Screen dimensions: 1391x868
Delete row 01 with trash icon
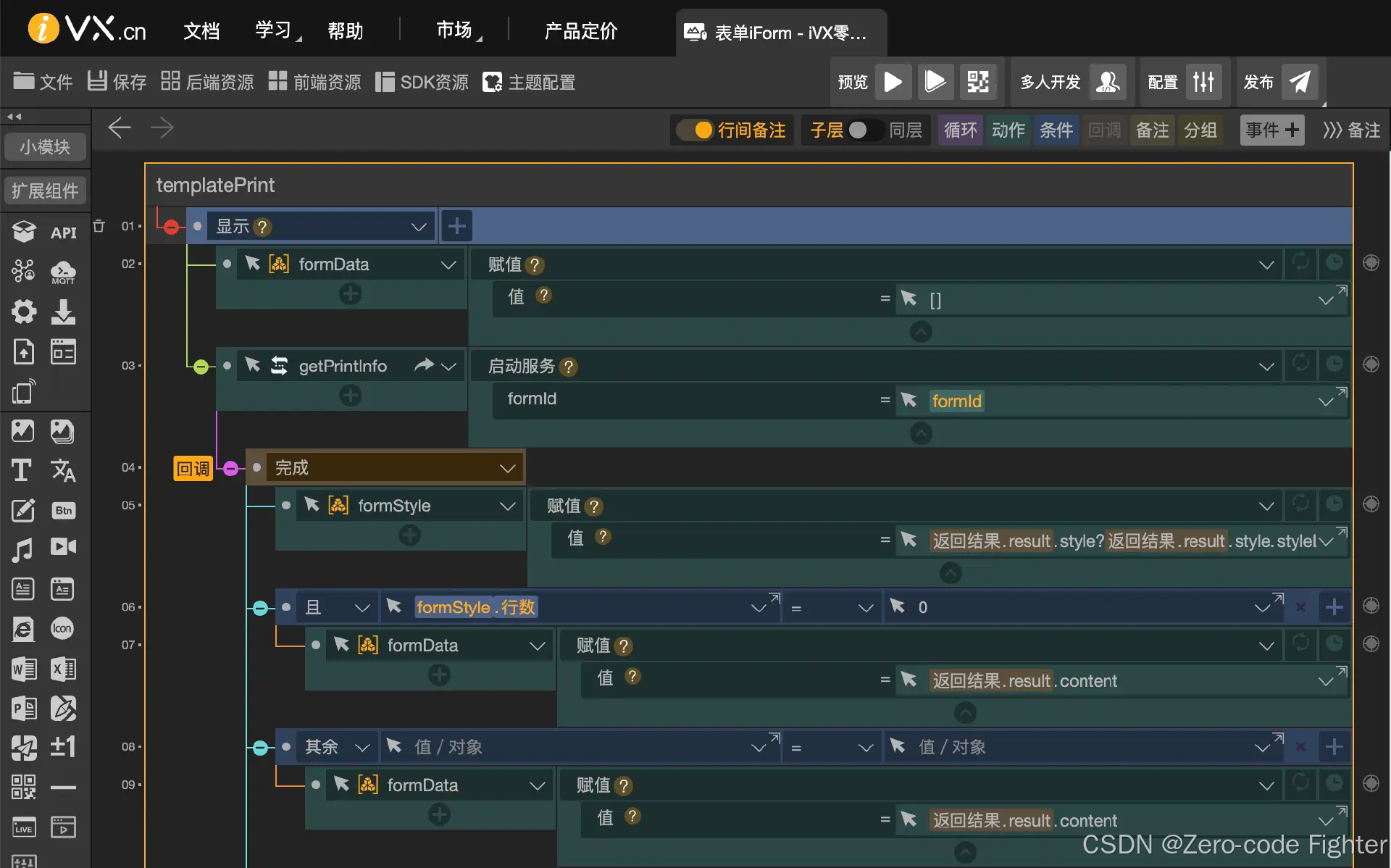point(99,226)
